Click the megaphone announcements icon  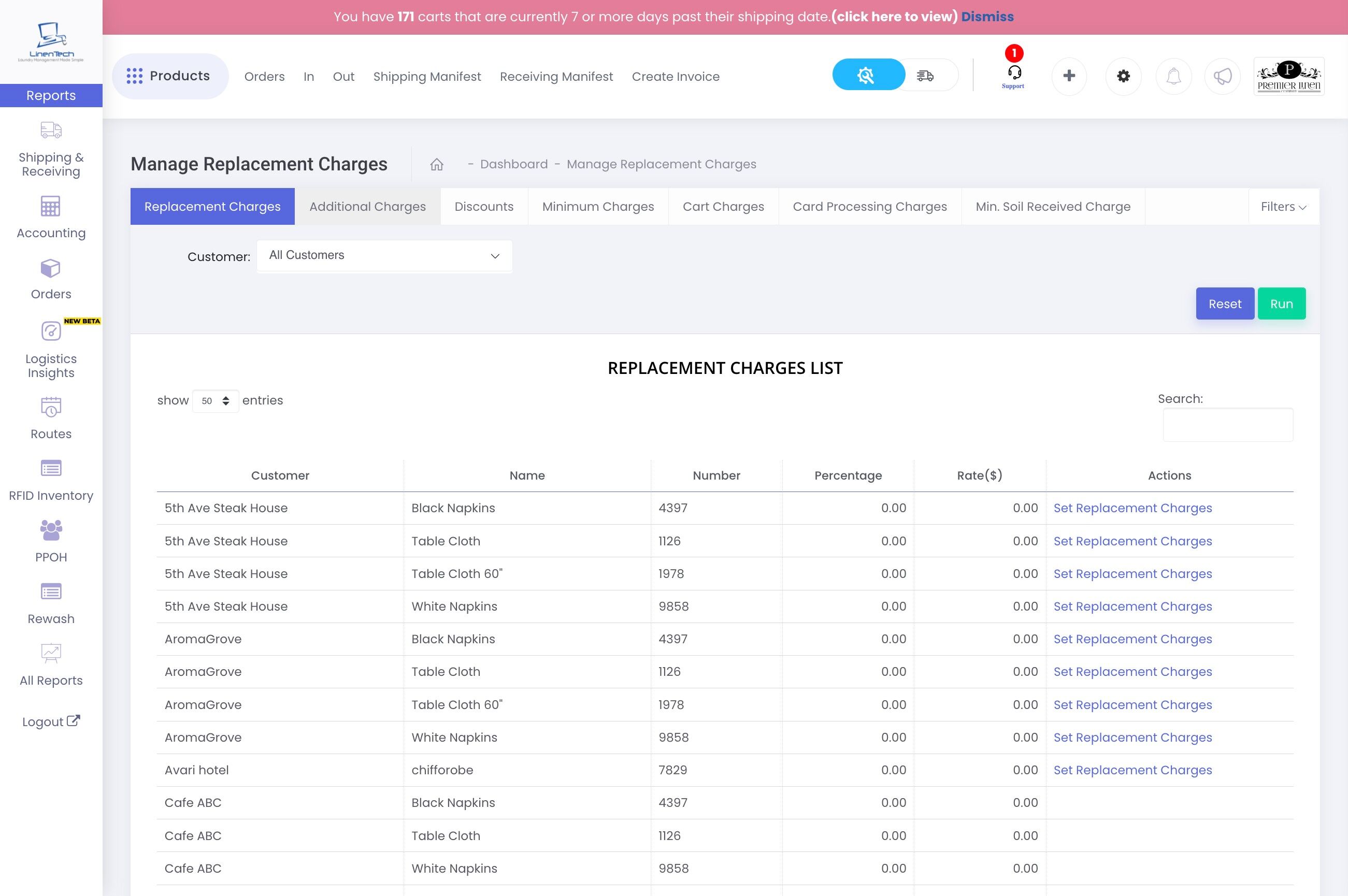[1222, 76]
